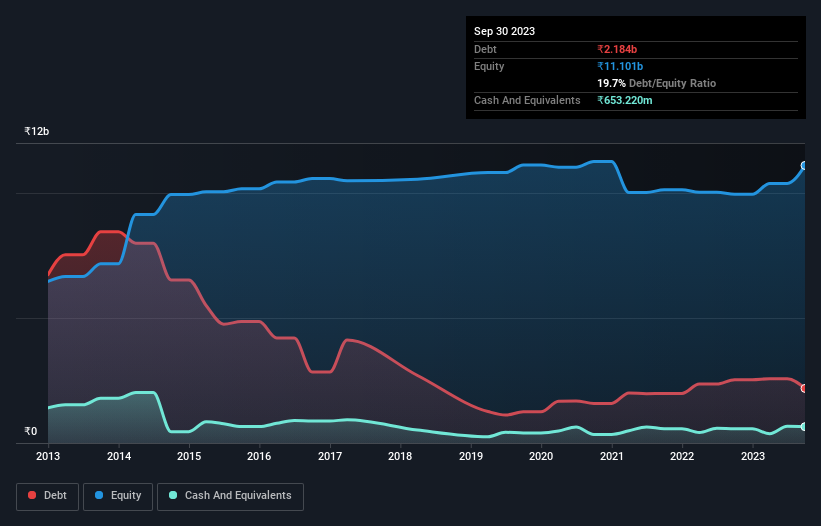
Task: Click the ₹0 y-axis label
Action: click(x=31, y=431)
